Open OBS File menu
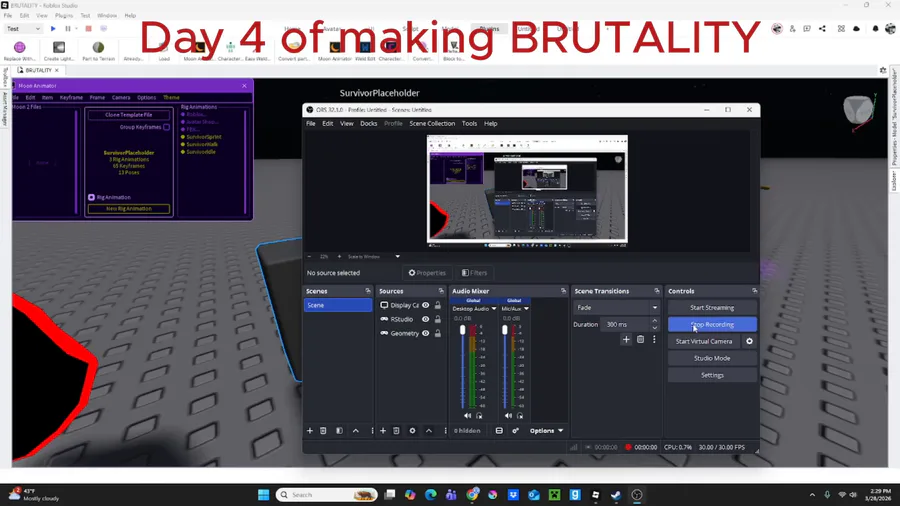Image resolution: width=900 pixels, height=506 pixels. [311, 124]
